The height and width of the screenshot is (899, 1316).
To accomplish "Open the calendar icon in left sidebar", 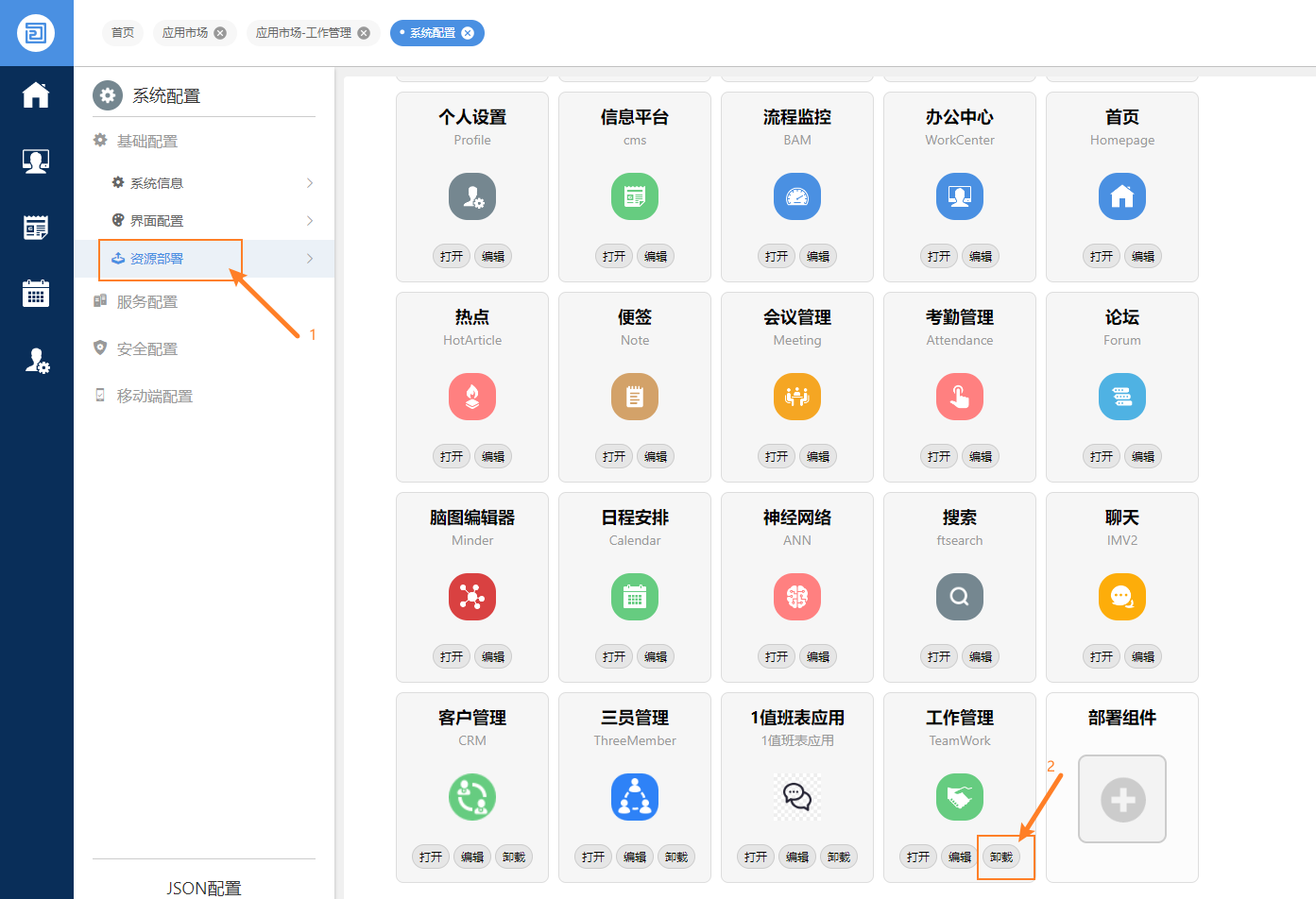I will pos(36,294).
